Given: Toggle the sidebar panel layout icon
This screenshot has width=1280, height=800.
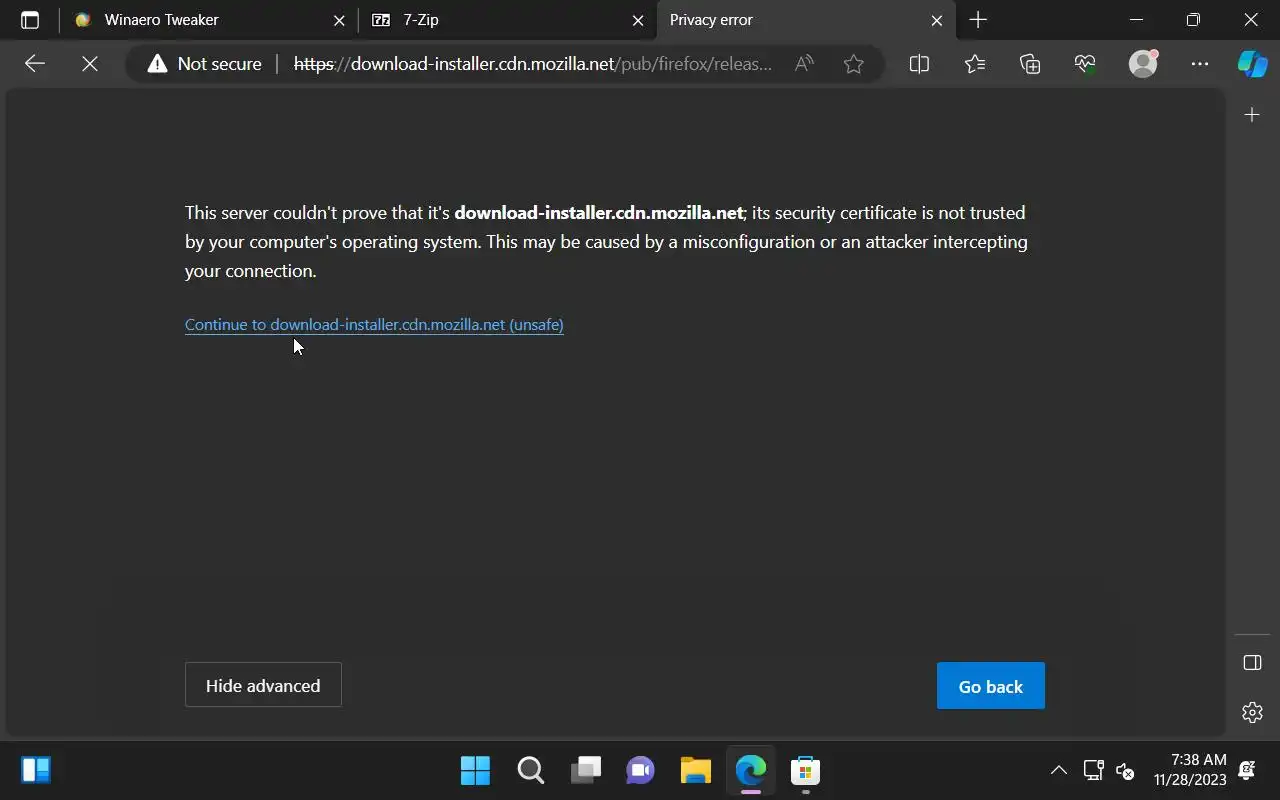Looking at the screenshot, I should point(1252,663).
